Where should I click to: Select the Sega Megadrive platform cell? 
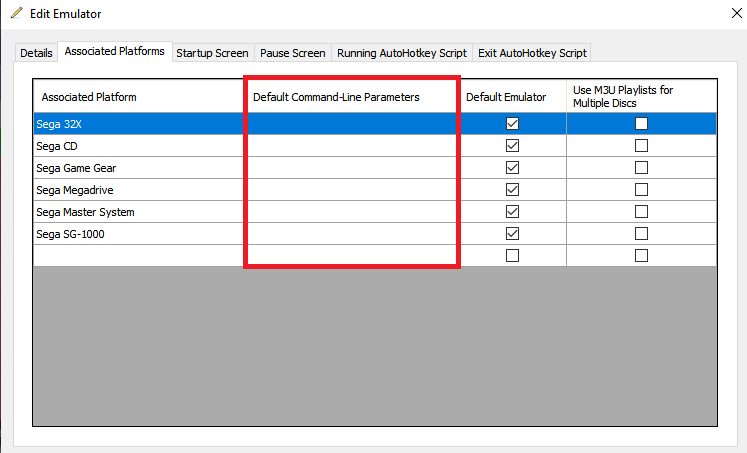140,190
